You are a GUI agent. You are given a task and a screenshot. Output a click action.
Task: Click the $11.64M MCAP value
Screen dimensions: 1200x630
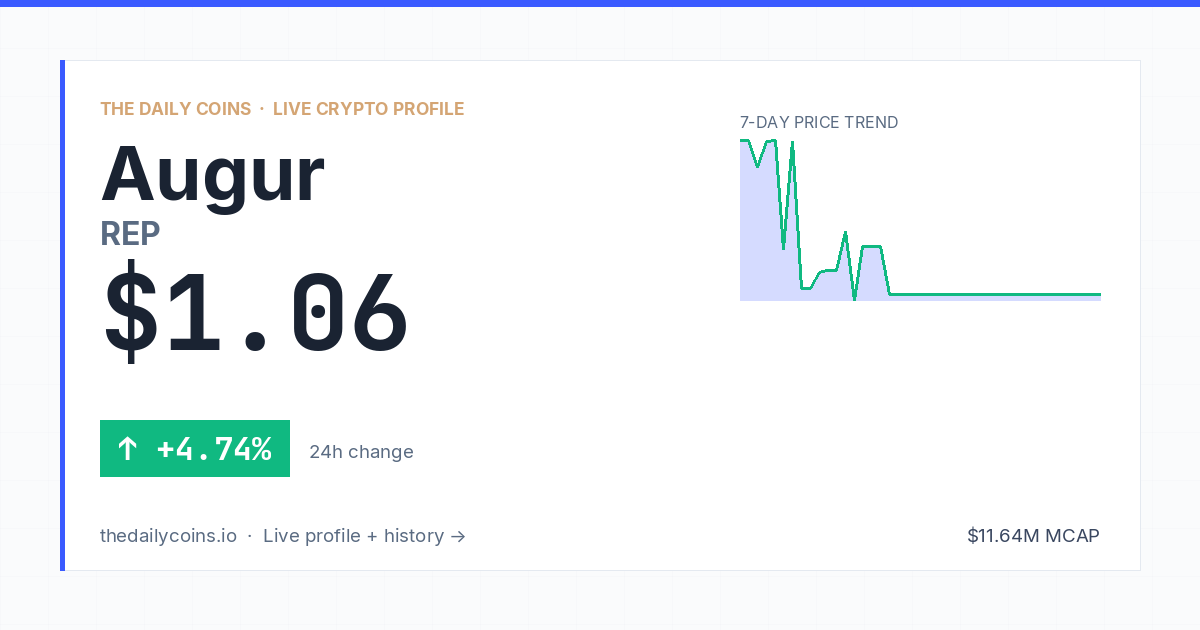[x=1033, y=536]
